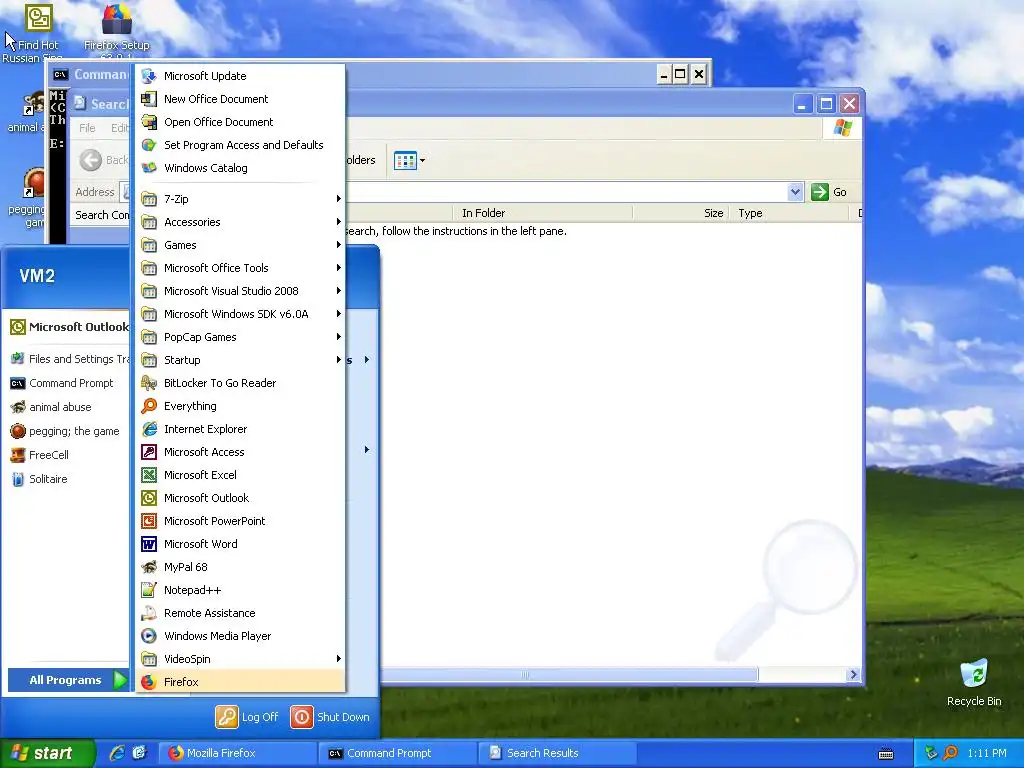
Task: Expand the VideoSpin submenu arrow
Action: [x=338, y=658]
